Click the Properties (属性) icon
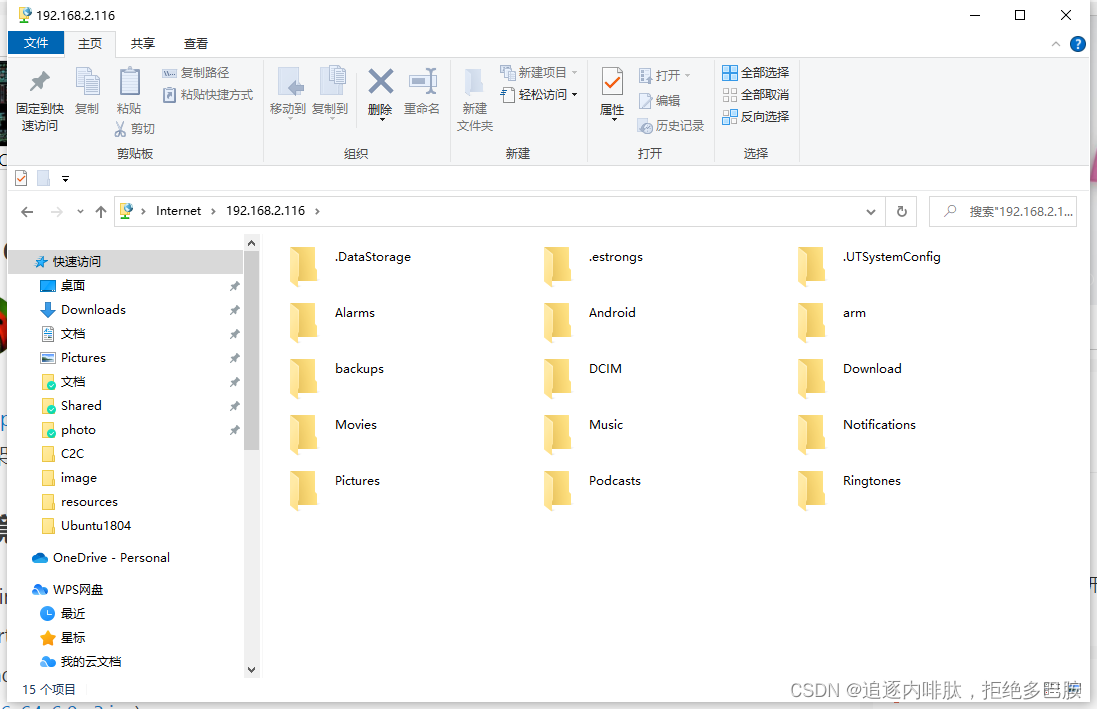This screenshot has height=709, width=1097. tap(612, 83)
